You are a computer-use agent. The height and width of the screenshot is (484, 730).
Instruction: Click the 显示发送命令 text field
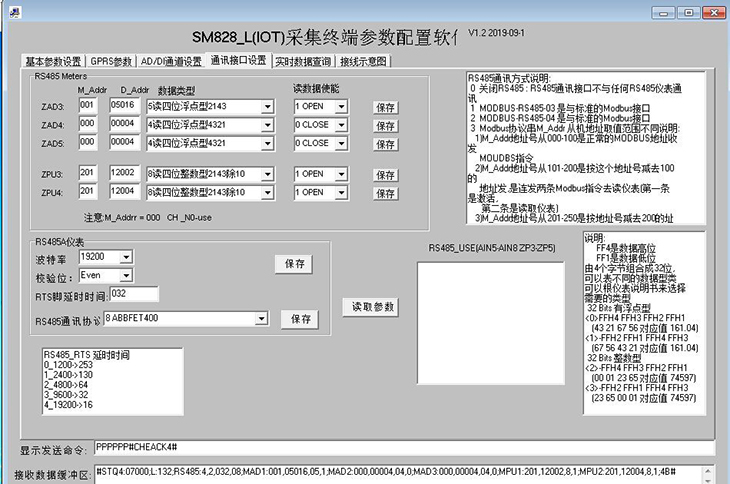400,446
